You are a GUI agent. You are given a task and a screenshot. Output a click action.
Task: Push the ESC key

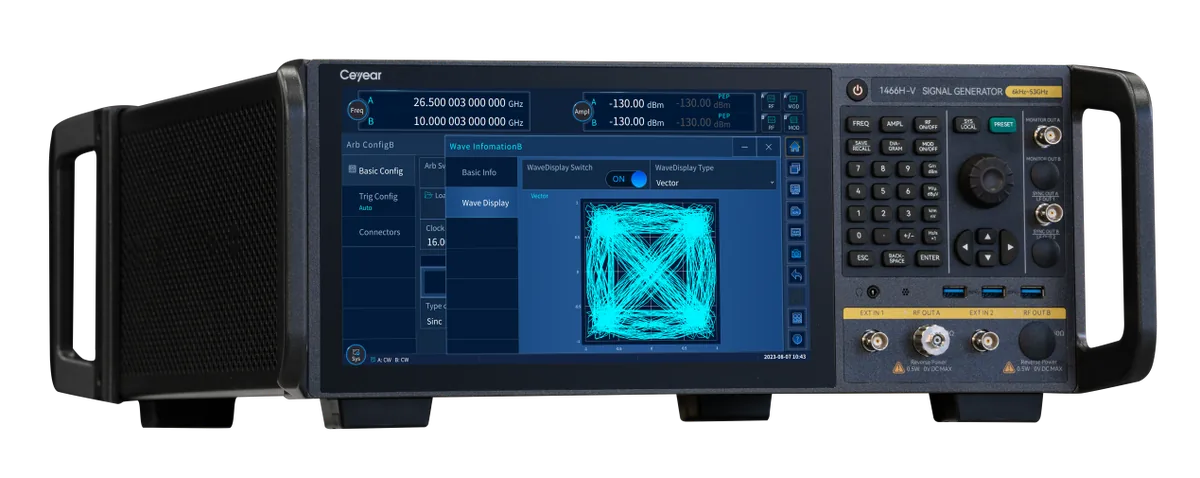point(862,258)
